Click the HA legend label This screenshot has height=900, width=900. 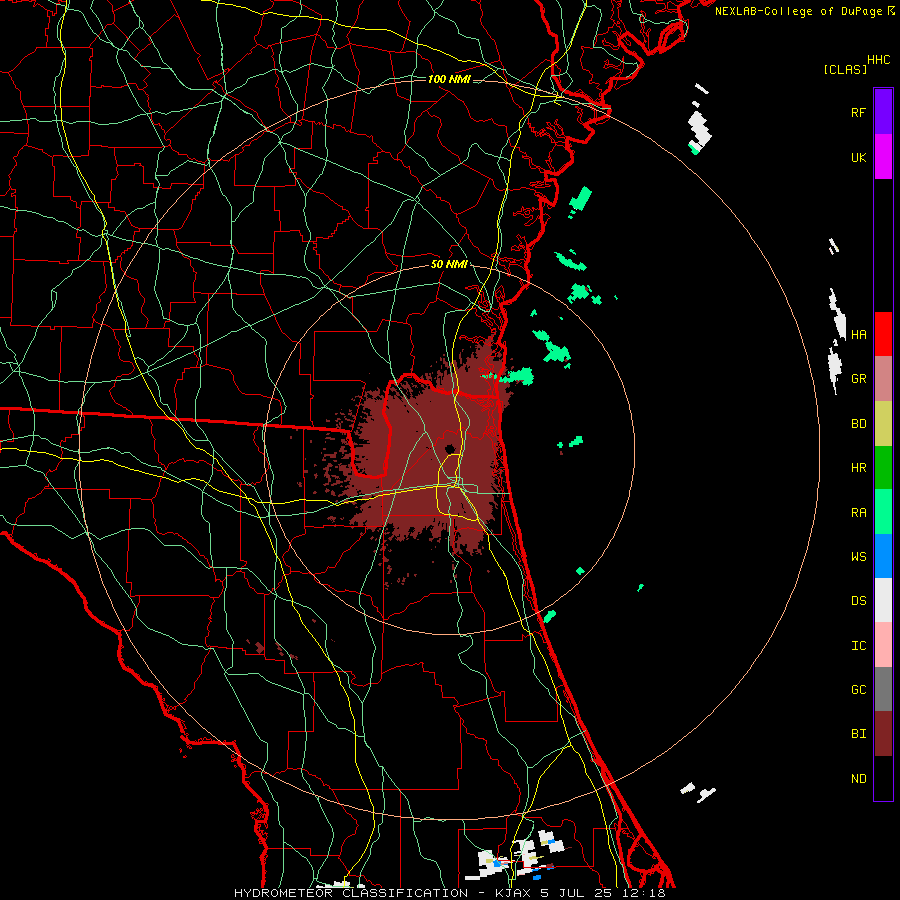(x=859, y=334)
